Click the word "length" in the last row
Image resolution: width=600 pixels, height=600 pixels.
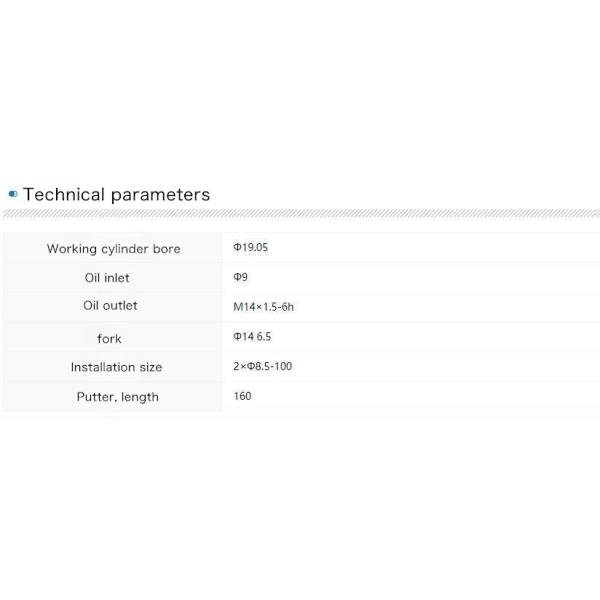(140, 397)
